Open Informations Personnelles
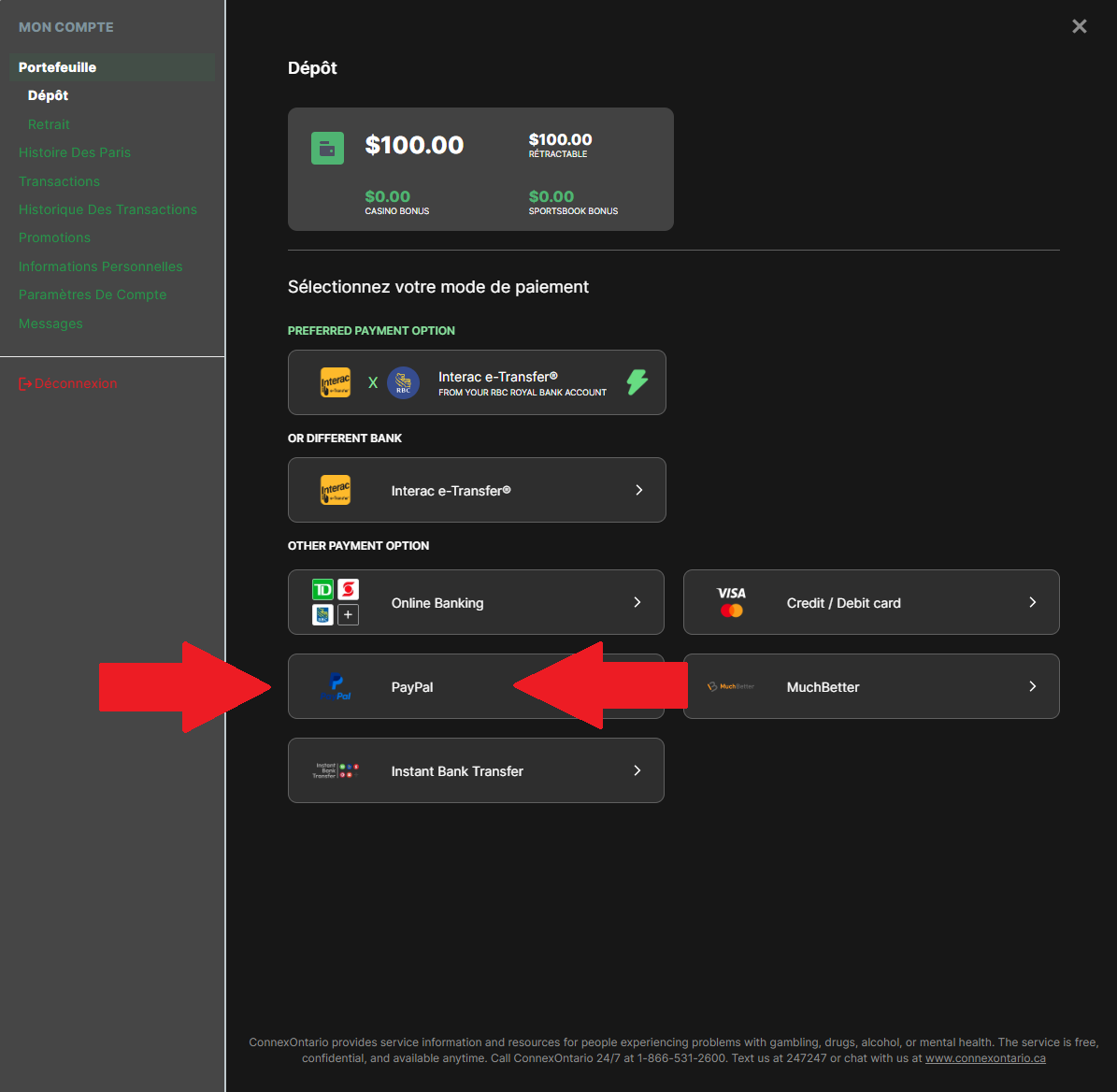 [100, 266]
